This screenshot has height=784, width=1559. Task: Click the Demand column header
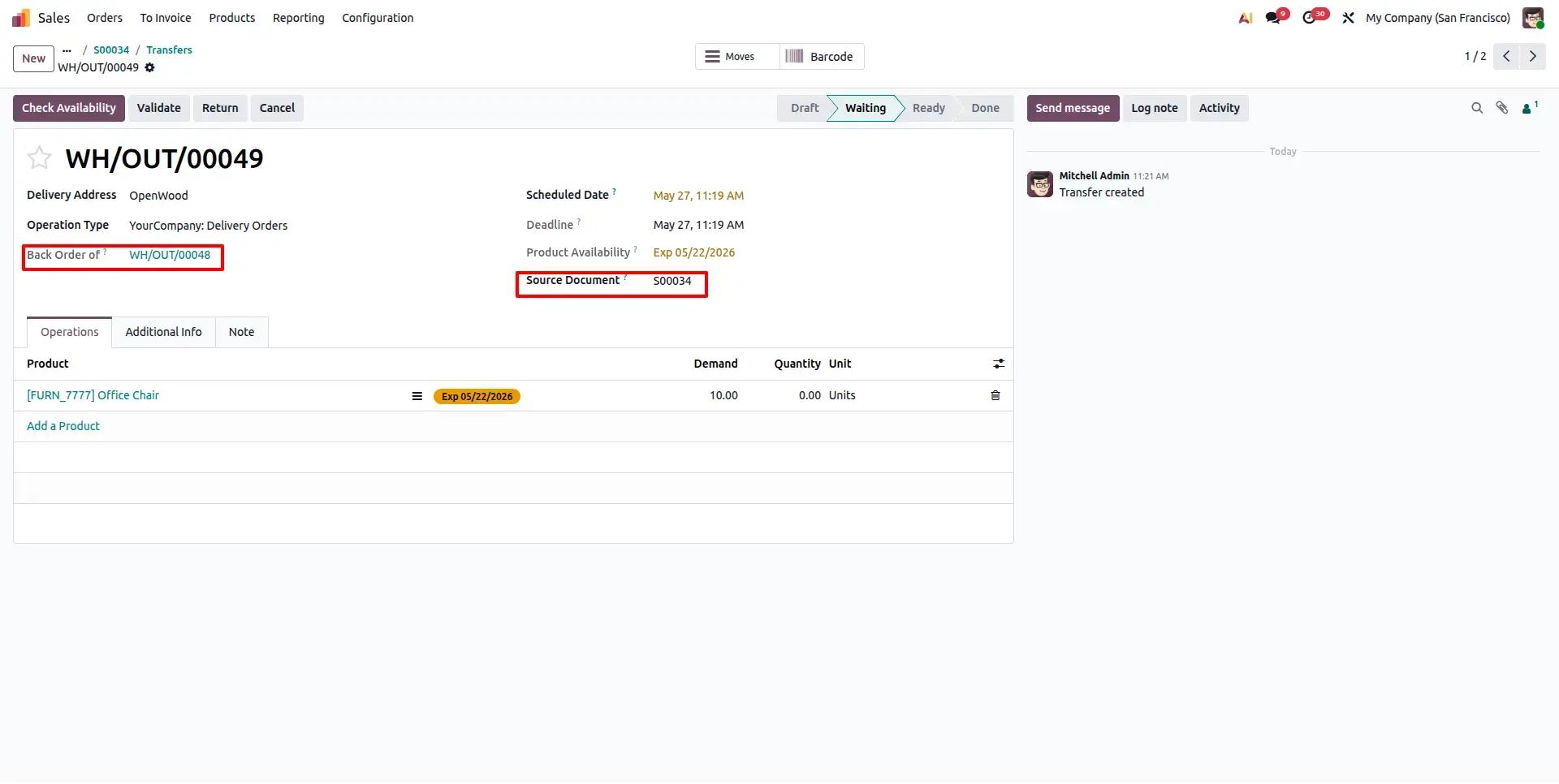click(715, 364)
